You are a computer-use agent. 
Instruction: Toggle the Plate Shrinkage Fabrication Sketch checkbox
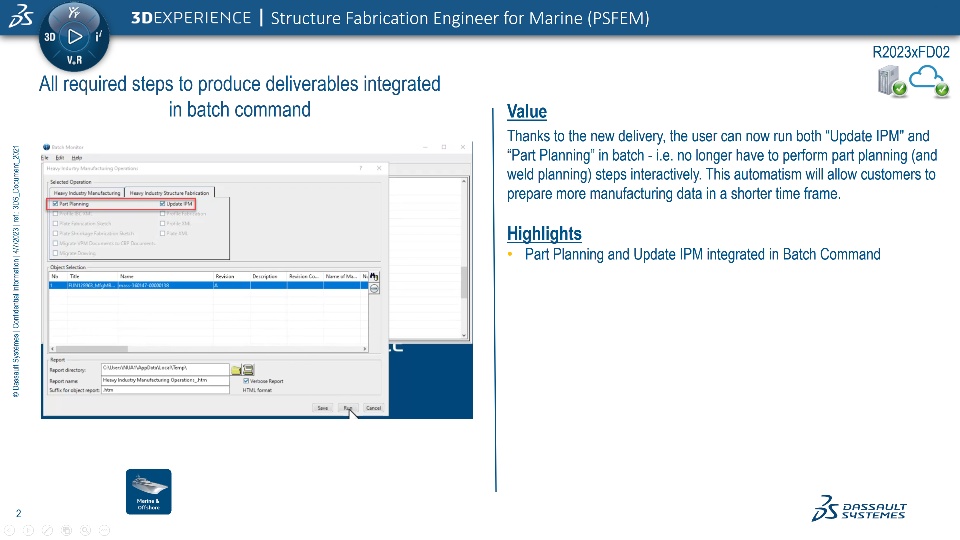55,233
